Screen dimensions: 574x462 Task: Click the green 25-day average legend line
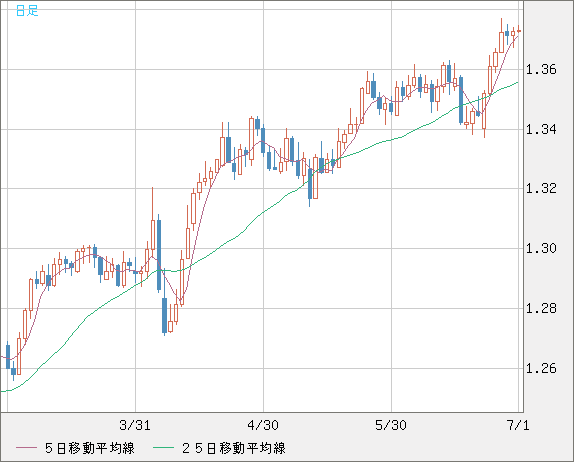pos(164,448)
